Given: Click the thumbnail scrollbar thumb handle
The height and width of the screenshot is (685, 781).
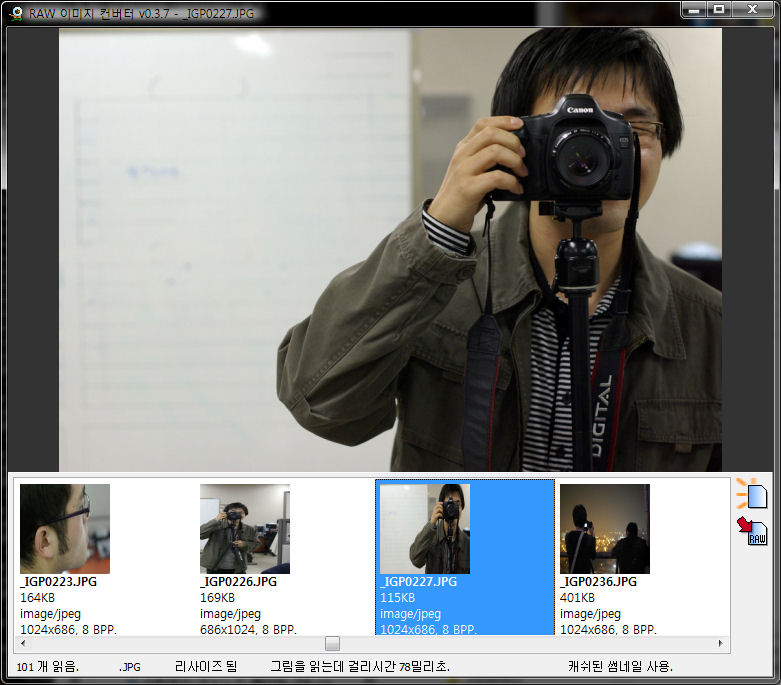Looking at the screenshot, I should click(x=332, y=643).
